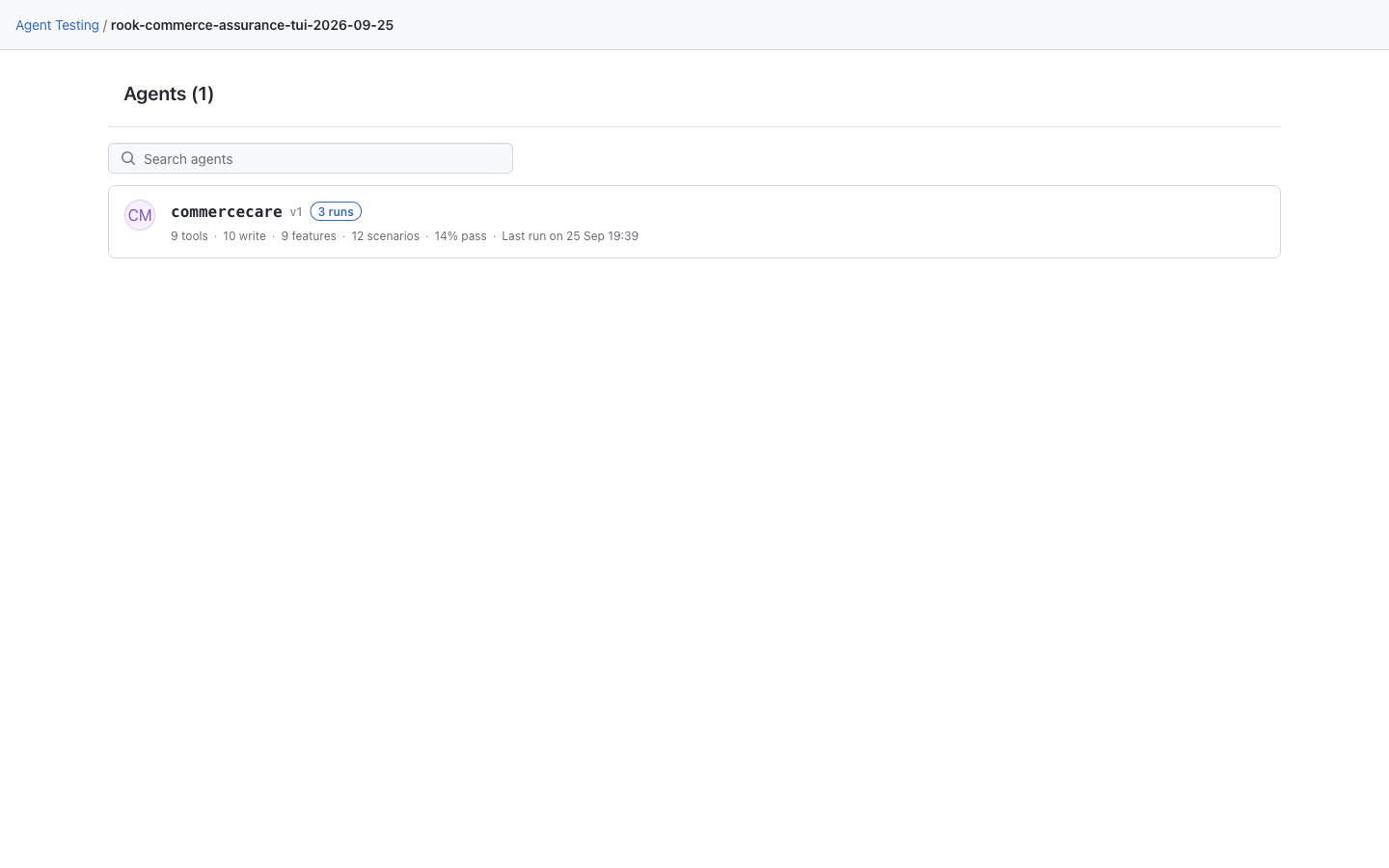Click the '10 write' stat text

(x=244, y=236)
